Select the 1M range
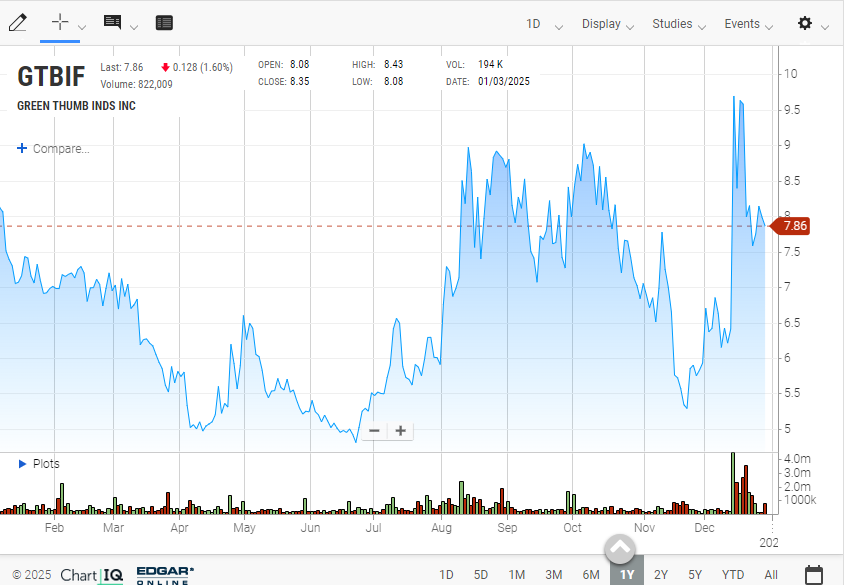844x585 pixels. [517, 575]
